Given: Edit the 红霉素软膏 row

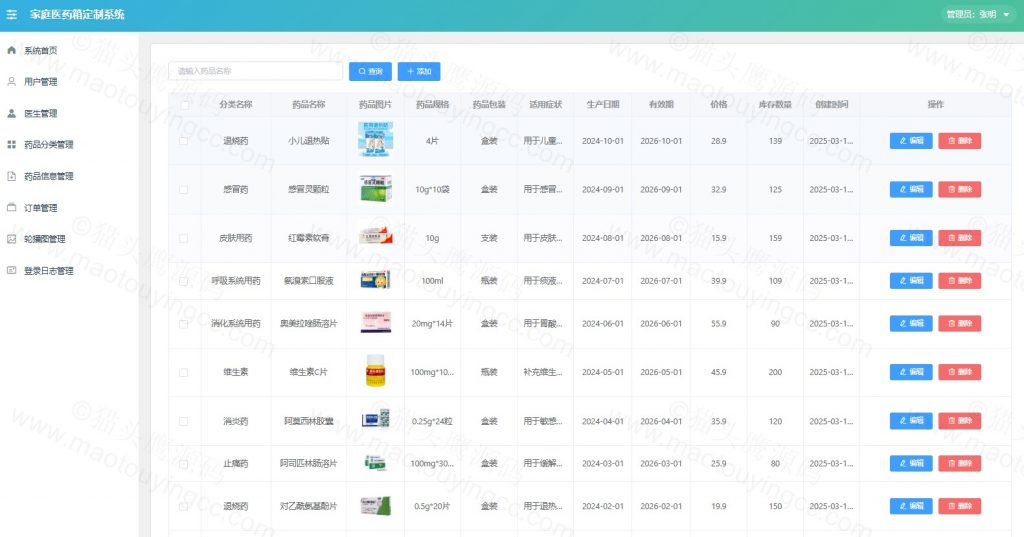Looking at the screenshot, I should (911, 238).
